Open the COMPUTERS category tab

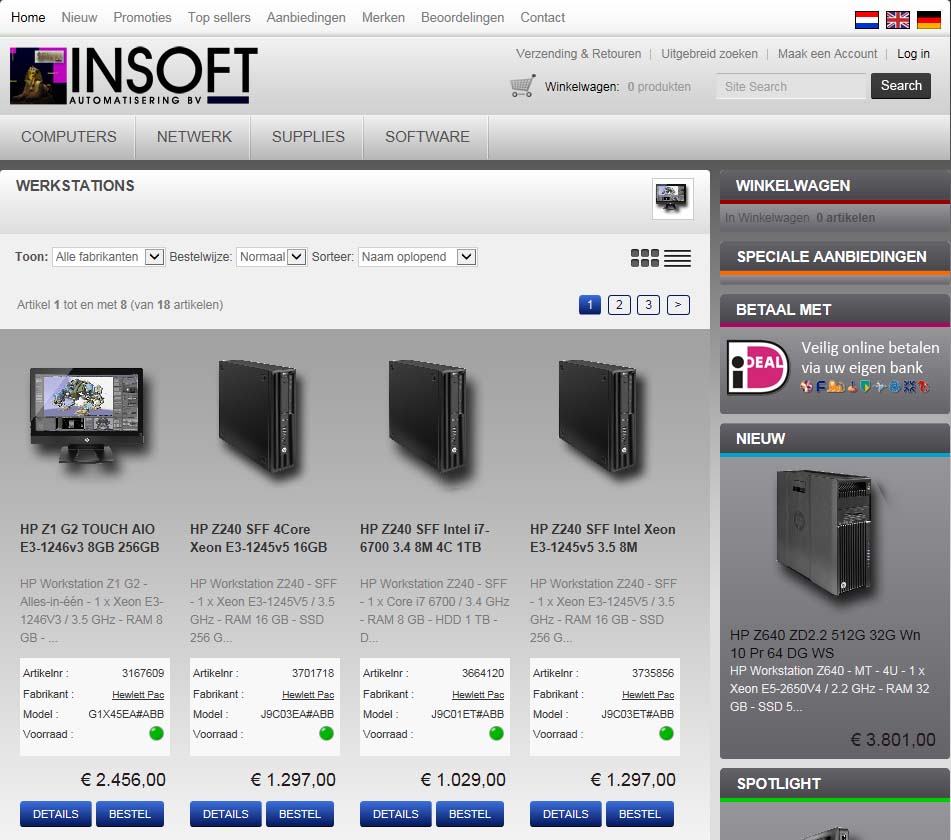(69, 137)
